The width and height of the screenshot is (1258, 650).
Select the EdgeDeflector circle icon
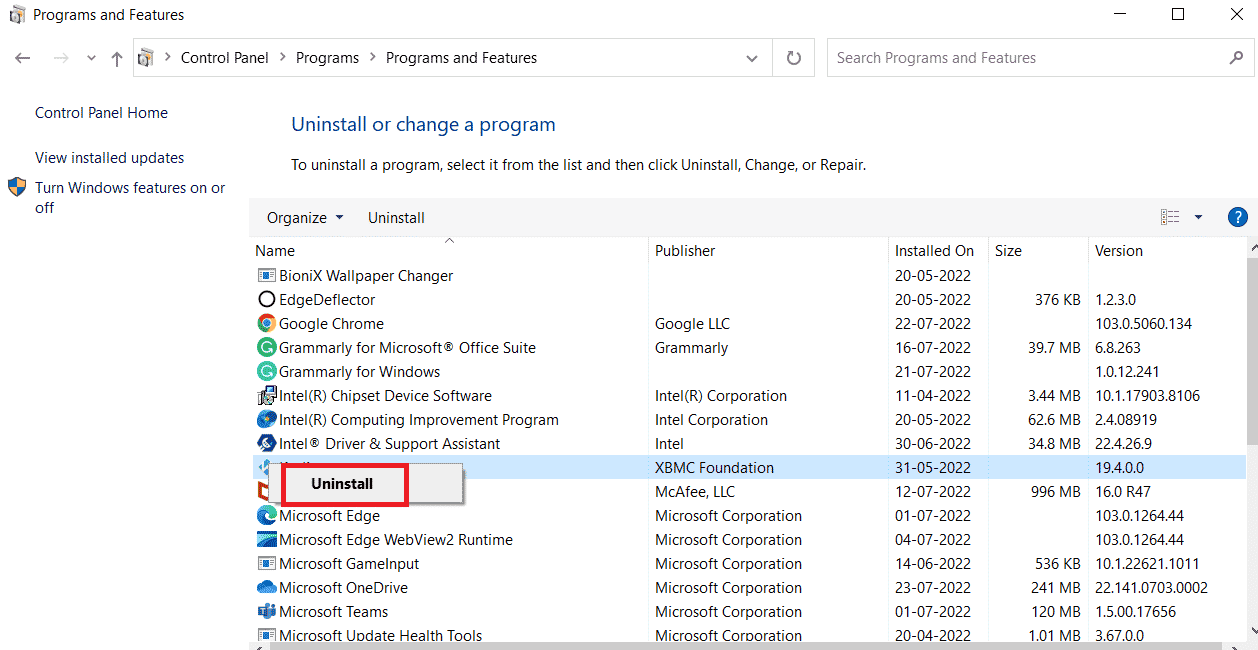click(x=266, y=299)
